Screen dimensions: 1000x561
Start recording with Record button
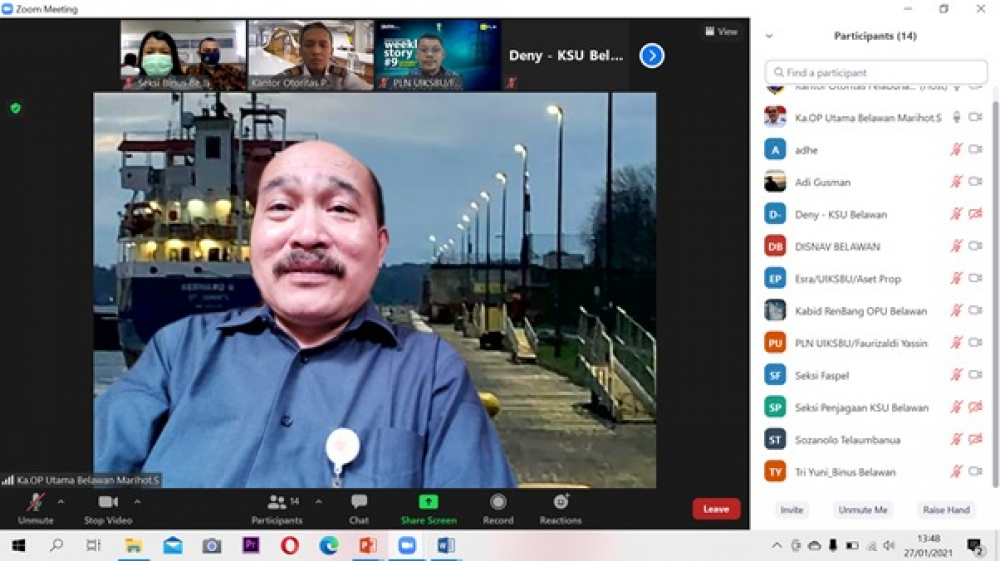498,509
